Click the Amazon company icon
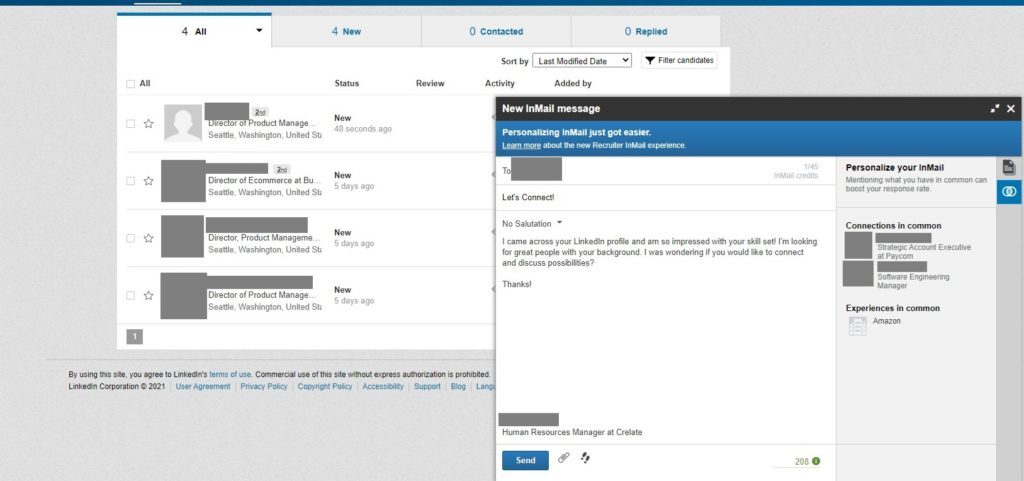This screenshot has width=1024, height=481. click(x=857, y=326)
